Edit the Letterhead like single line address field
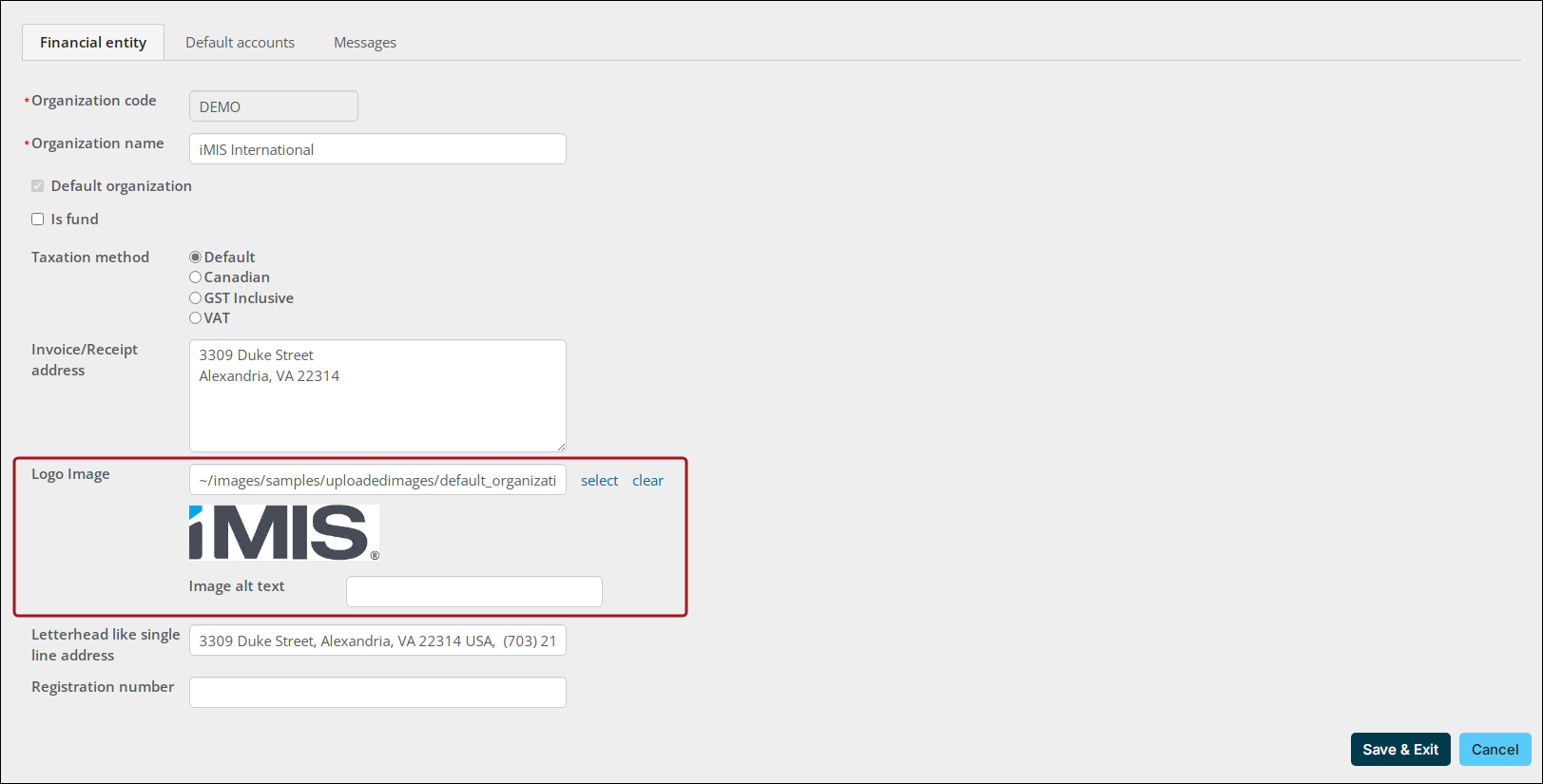 click(377, 641)
